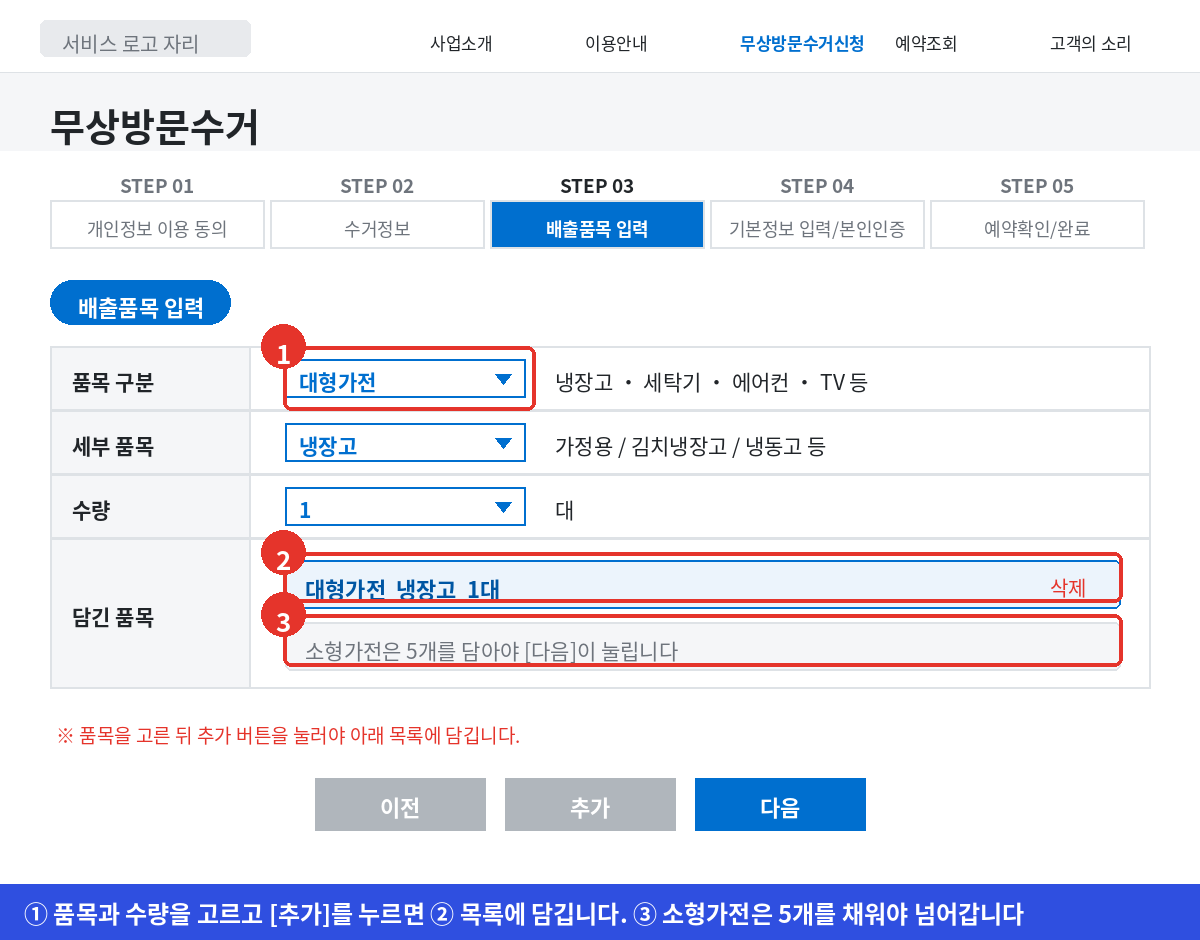Select the 배출품목 입력 step tab
This screenshot has width=1200, height=940.
coord(597,225)
